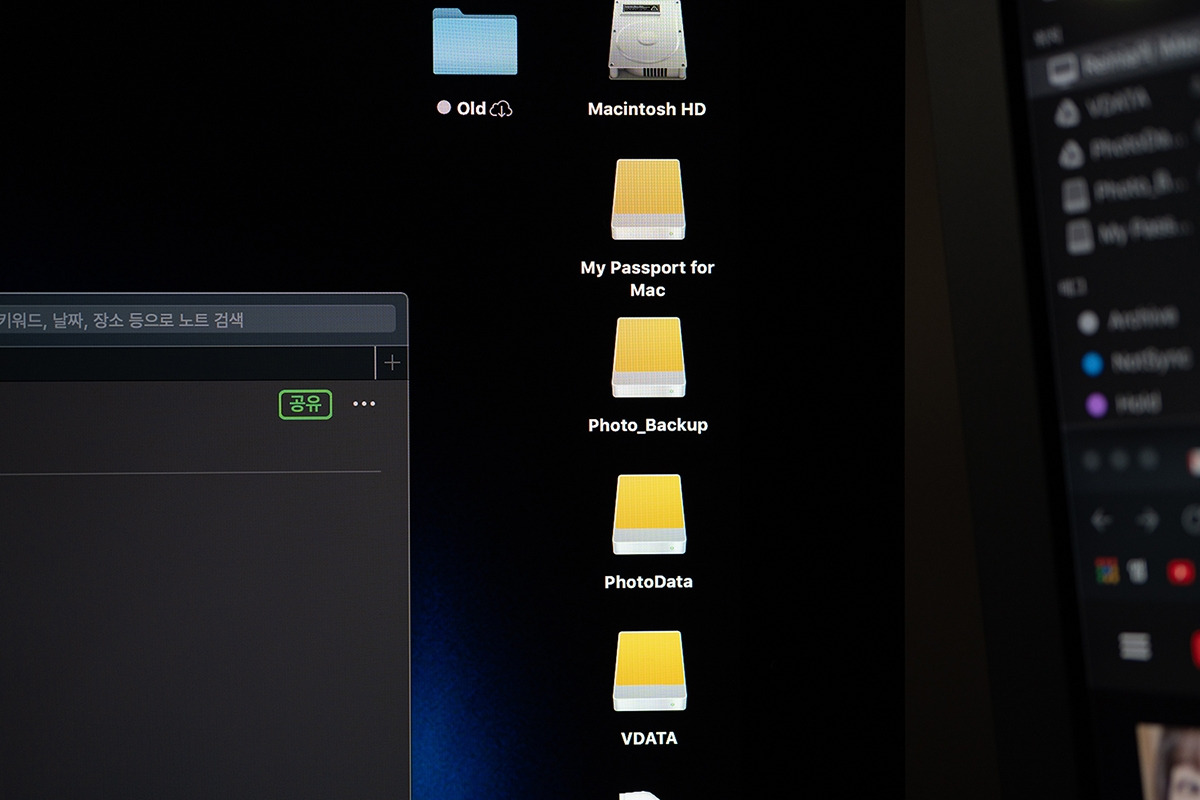Open the Photo_Backup external drive icon
This screenshot has width=1200, height=800.
coord(646,356)
